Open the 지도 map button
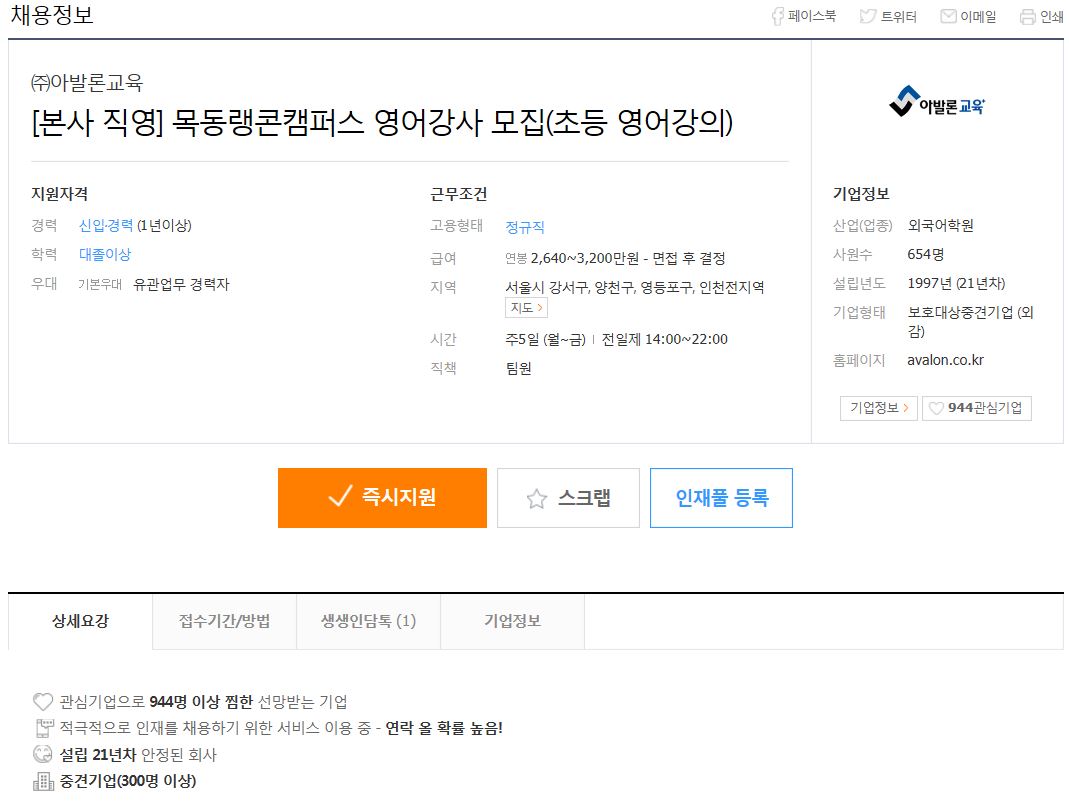This screenshot has height=804, width=1069. (x=526, y=308)
